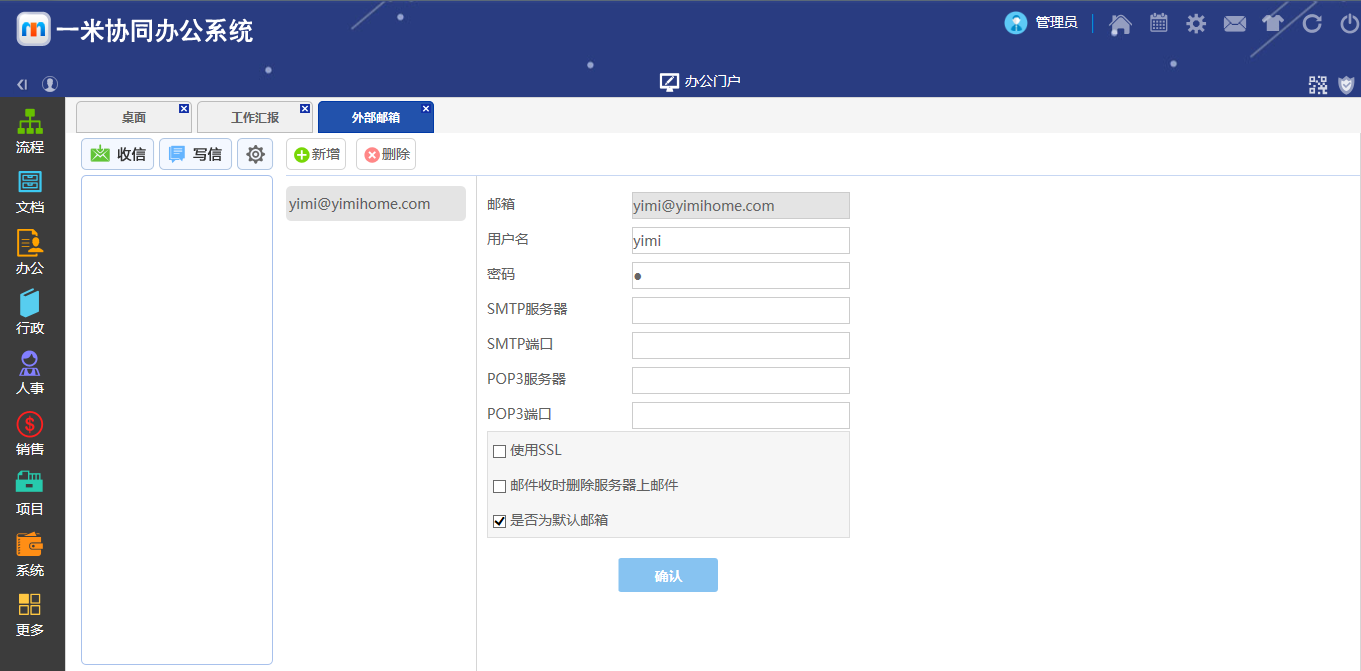Open the 流程 sidebar module
Screen dimensions: 1361x671
[x=30, y=132]
